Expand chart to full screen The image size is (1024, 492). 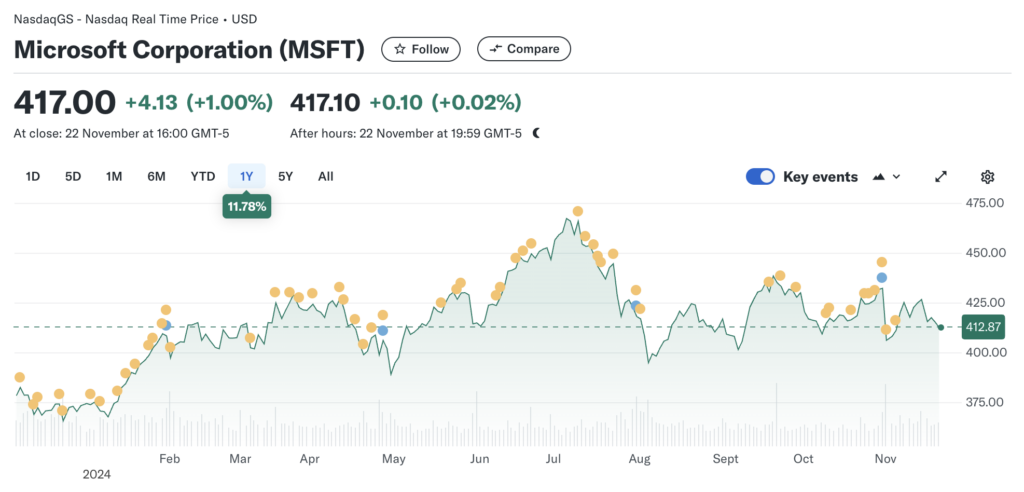pyautogui.click(x=941, y=177)
